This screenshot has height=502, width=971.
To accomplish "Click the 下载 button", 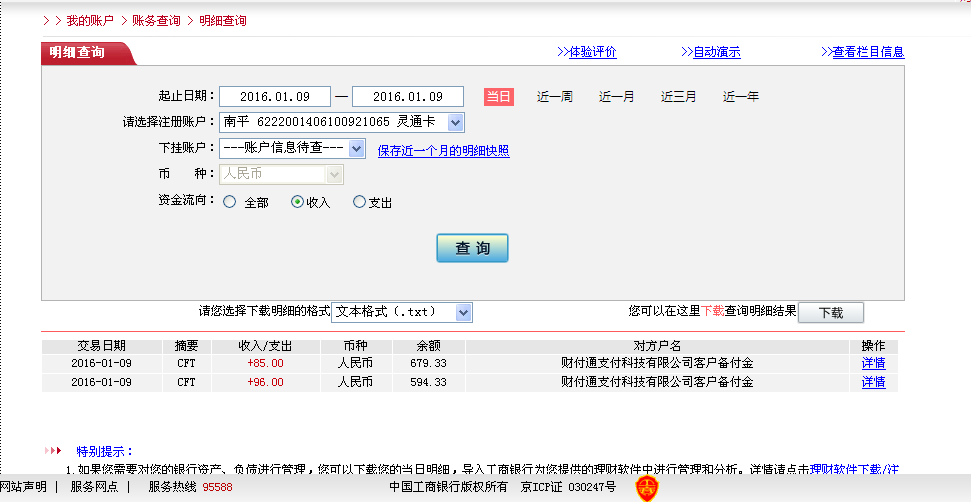I will (x=830, y=312).
